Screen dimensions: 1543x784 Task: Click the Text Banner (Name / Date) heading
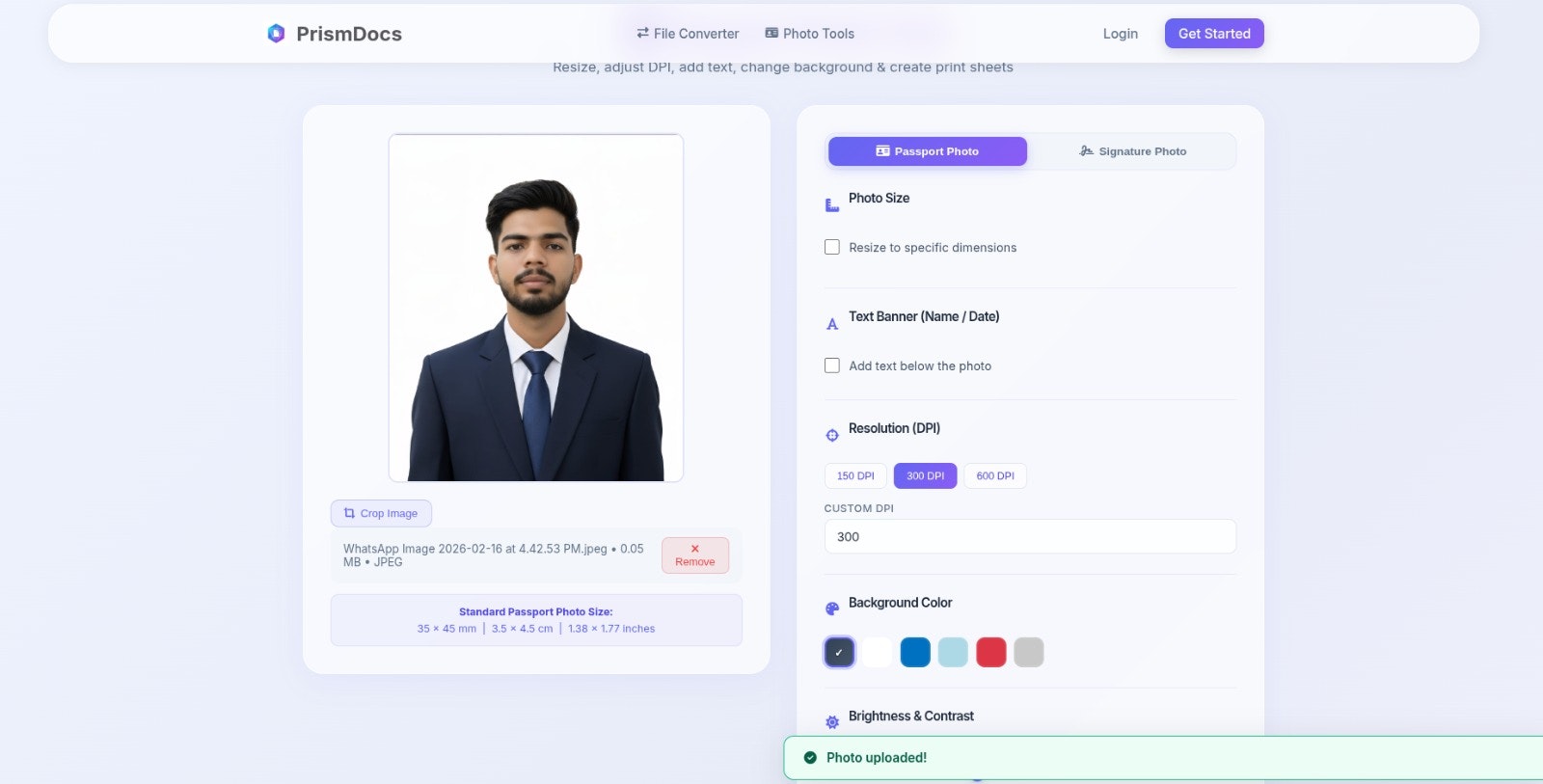924,316
